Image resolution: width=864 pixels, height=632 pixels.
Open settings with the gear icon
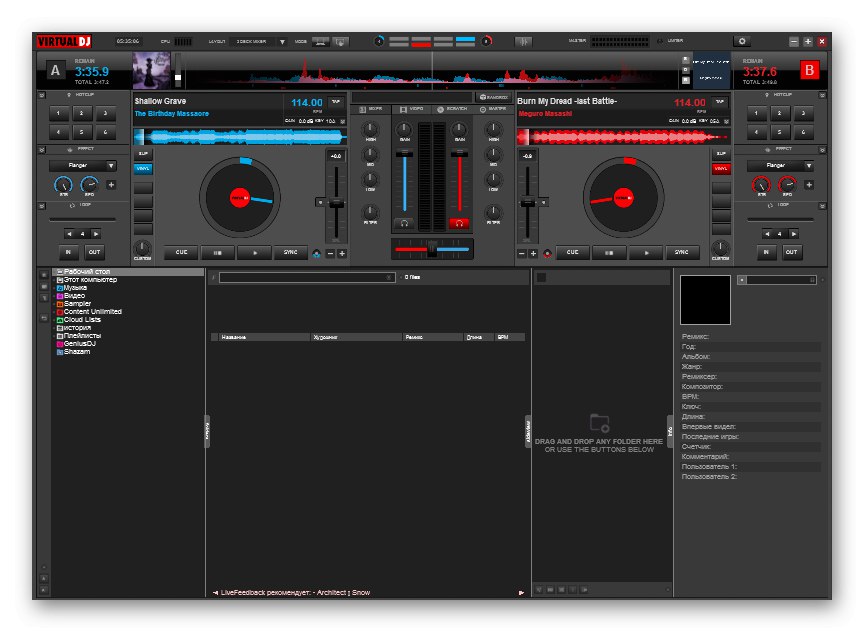(x=741, y=41)
